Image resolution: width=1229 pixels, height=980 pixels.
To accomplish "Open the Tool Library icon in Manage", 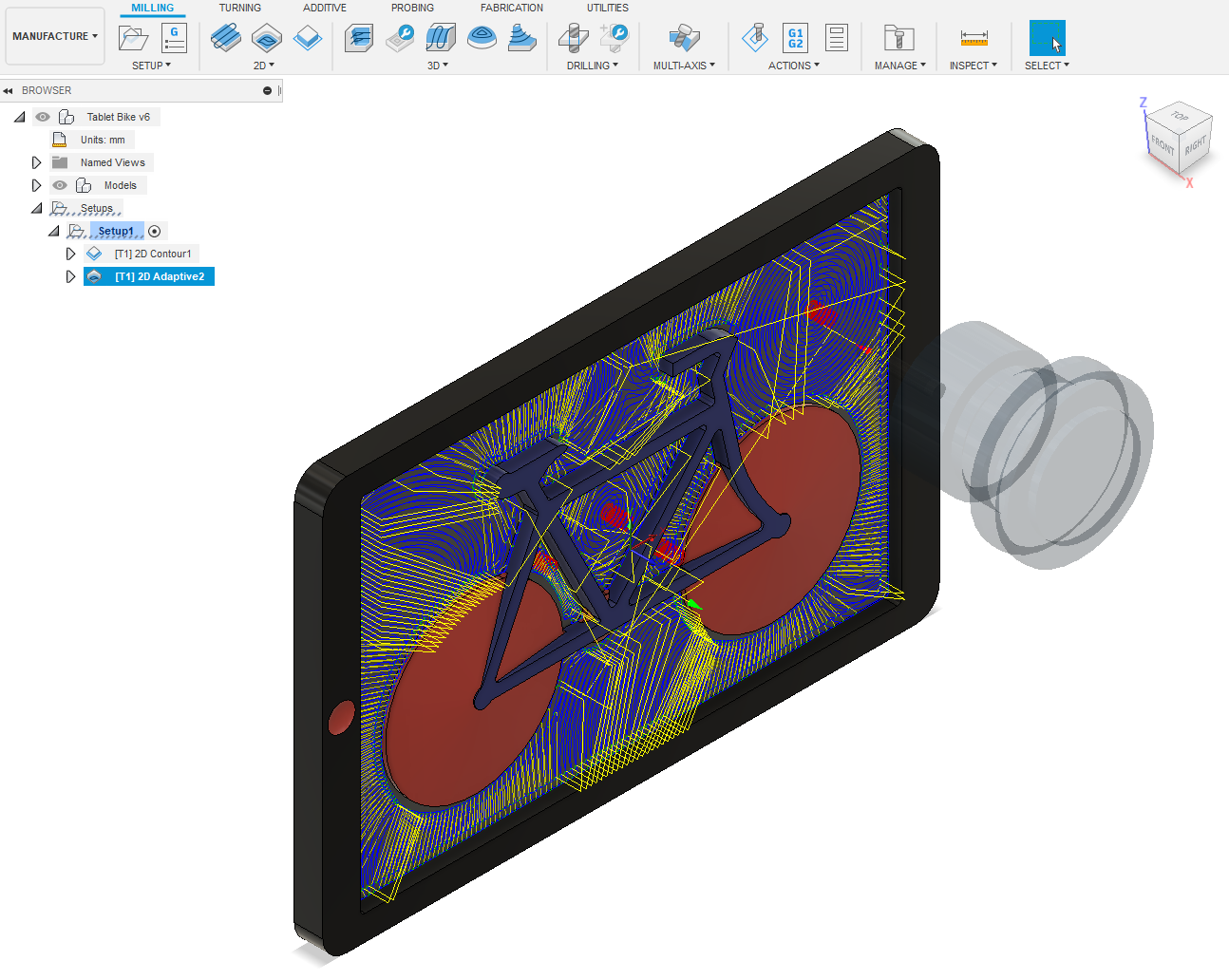I will pyautogui.click(x=898, y=38).
